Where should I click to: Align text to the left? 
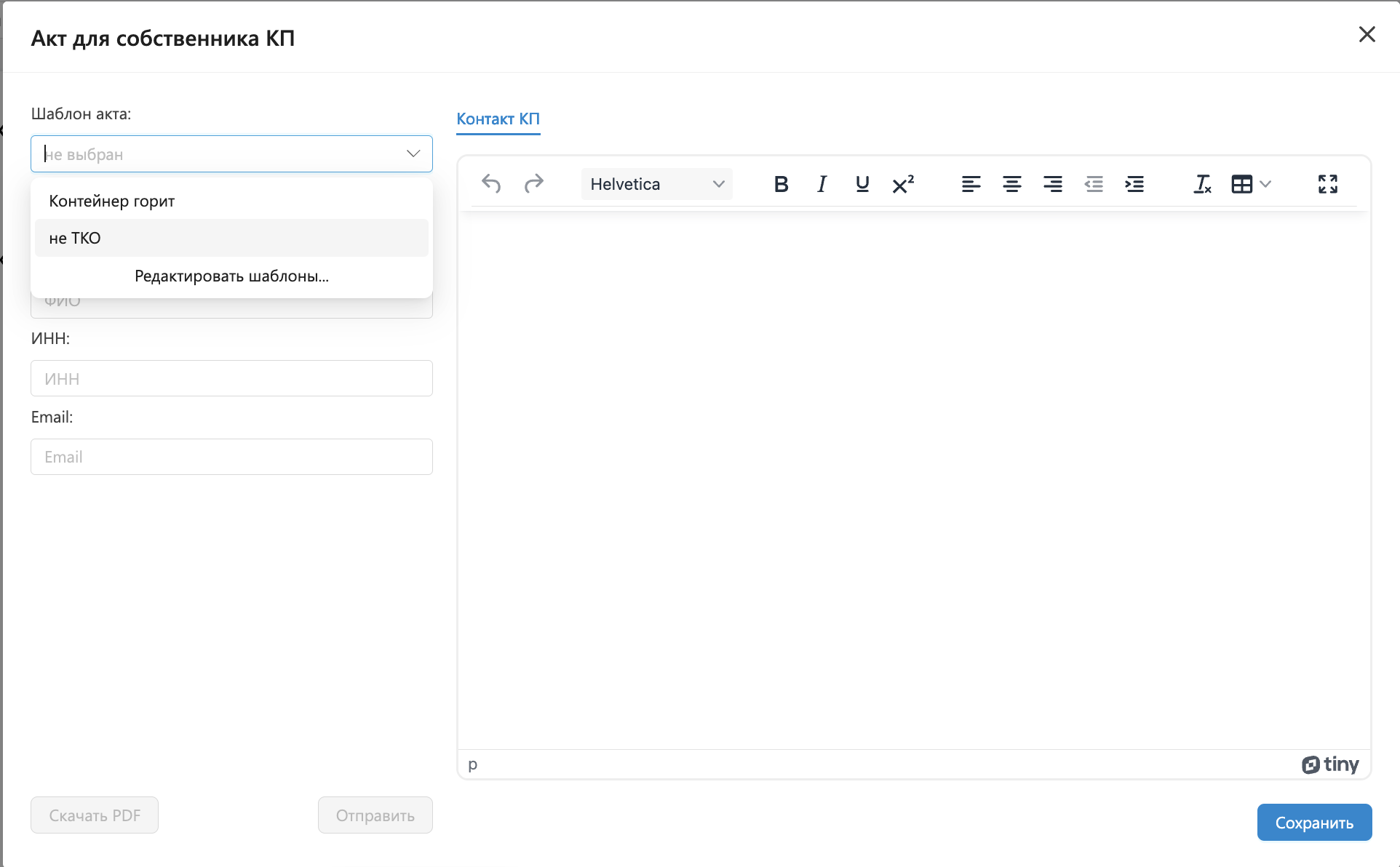[x=971, y=184]
